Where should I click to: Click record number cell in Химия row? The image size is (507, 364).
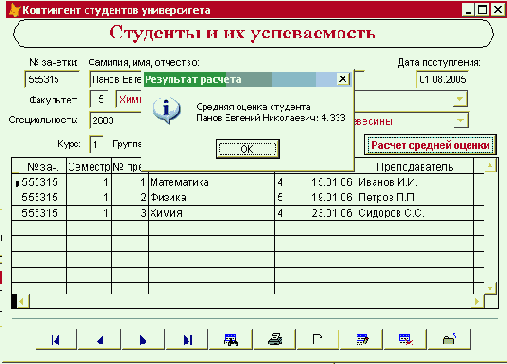tap(39, 213)
